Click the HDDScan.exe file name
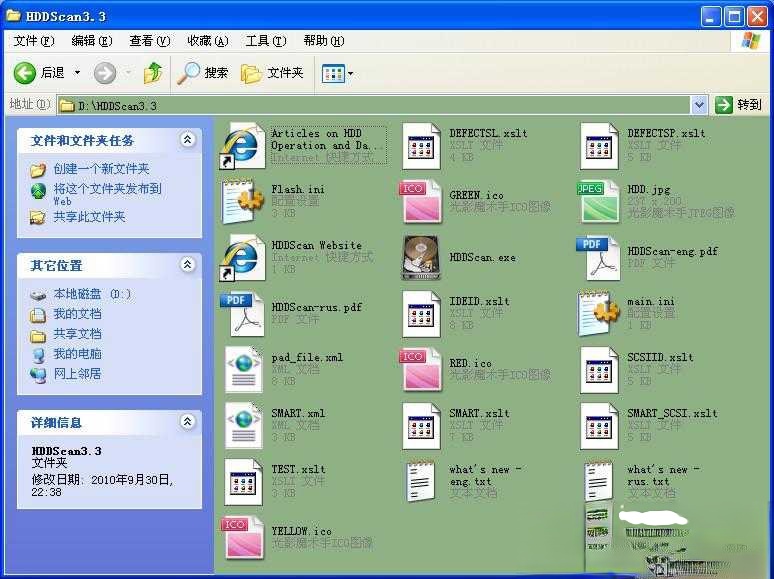Viewport: 774px width, 579px height. 482,258
